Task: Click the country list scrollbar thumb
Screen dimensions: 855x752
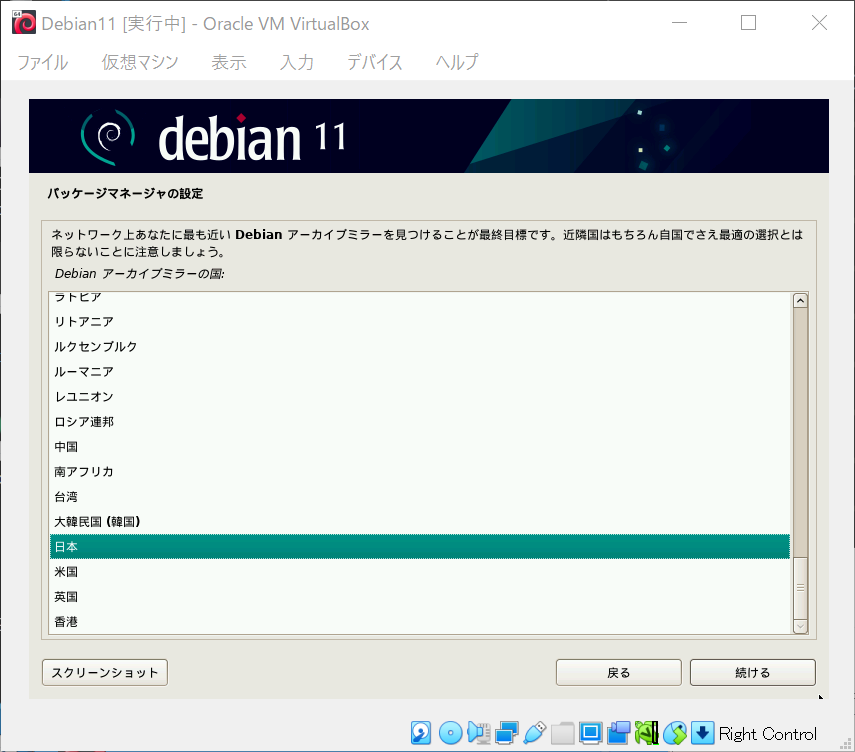Action: click(800, 588)
